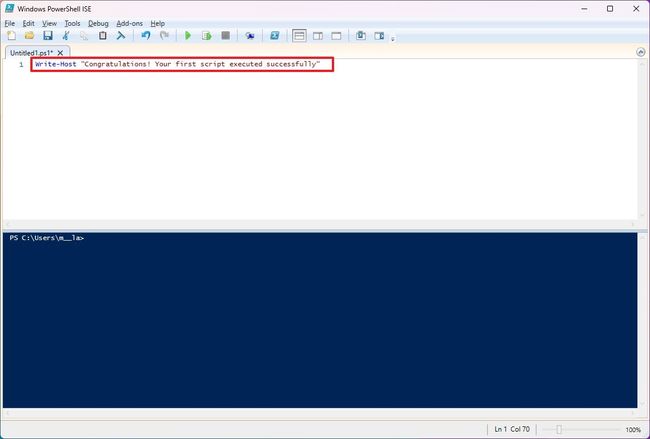Show the Command Add-on pane icon

click(379, 36)
